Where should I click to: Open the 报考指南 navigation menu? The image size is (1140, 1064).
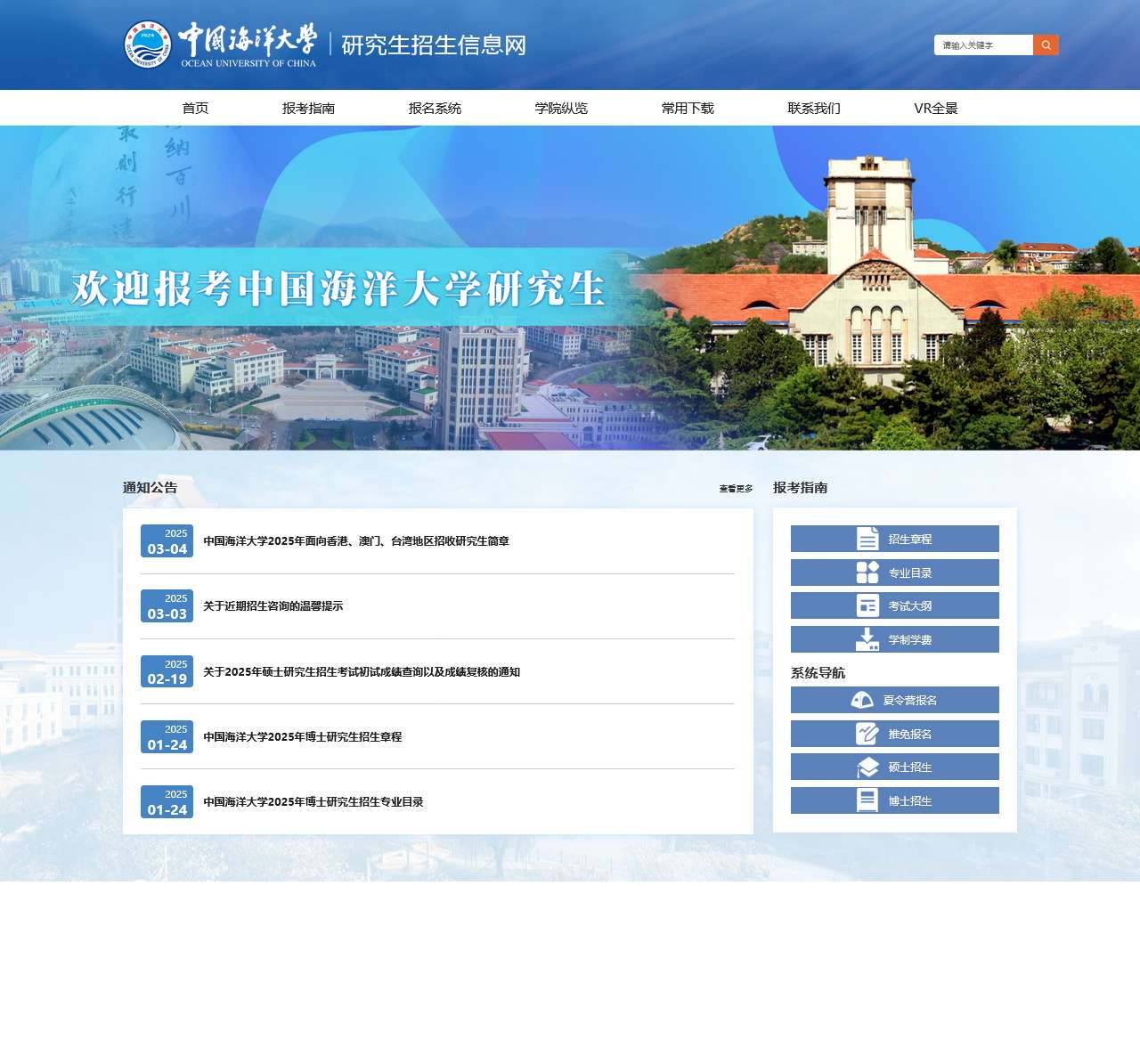[308, 108]
